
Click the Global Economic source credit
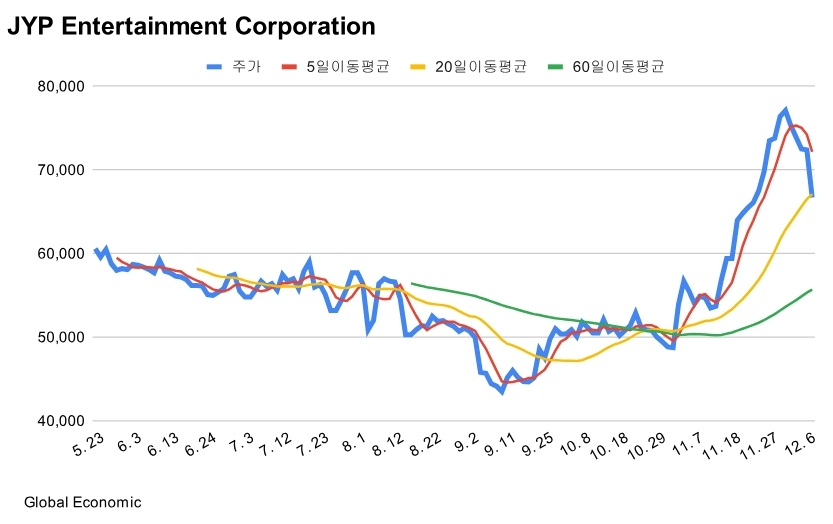click(83, 502)
